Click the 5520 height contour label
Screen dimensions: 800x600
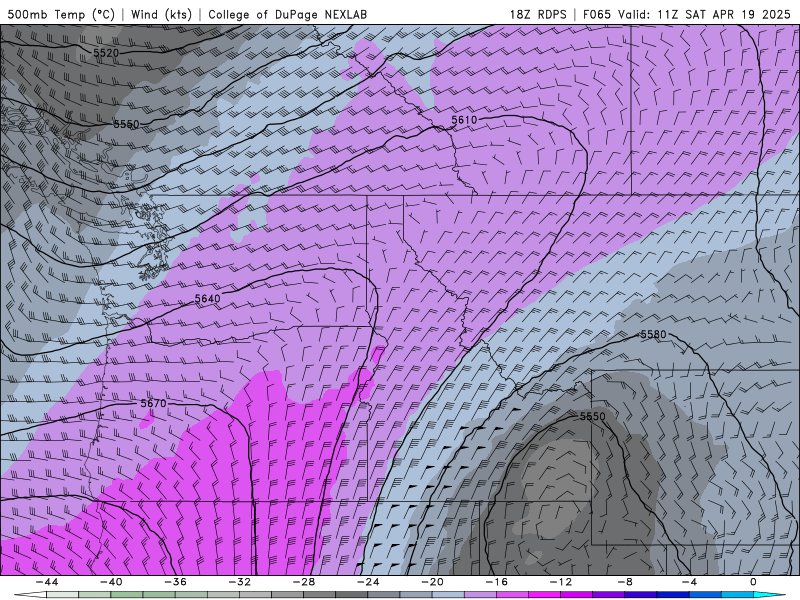pyautogui.click(x=106, y=53)
